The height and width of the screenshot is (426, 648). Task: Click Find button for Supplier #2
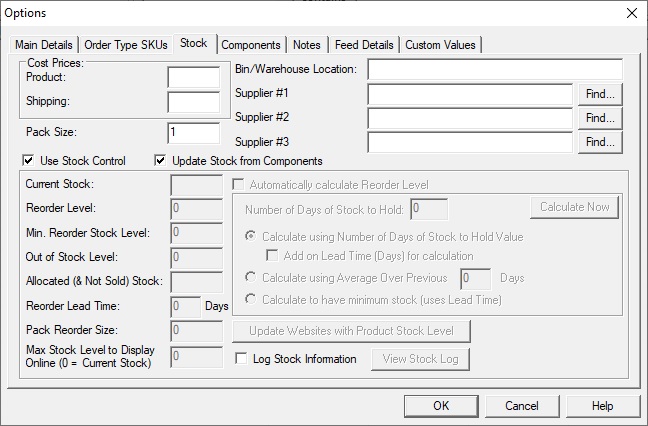(x=600, y=118)
